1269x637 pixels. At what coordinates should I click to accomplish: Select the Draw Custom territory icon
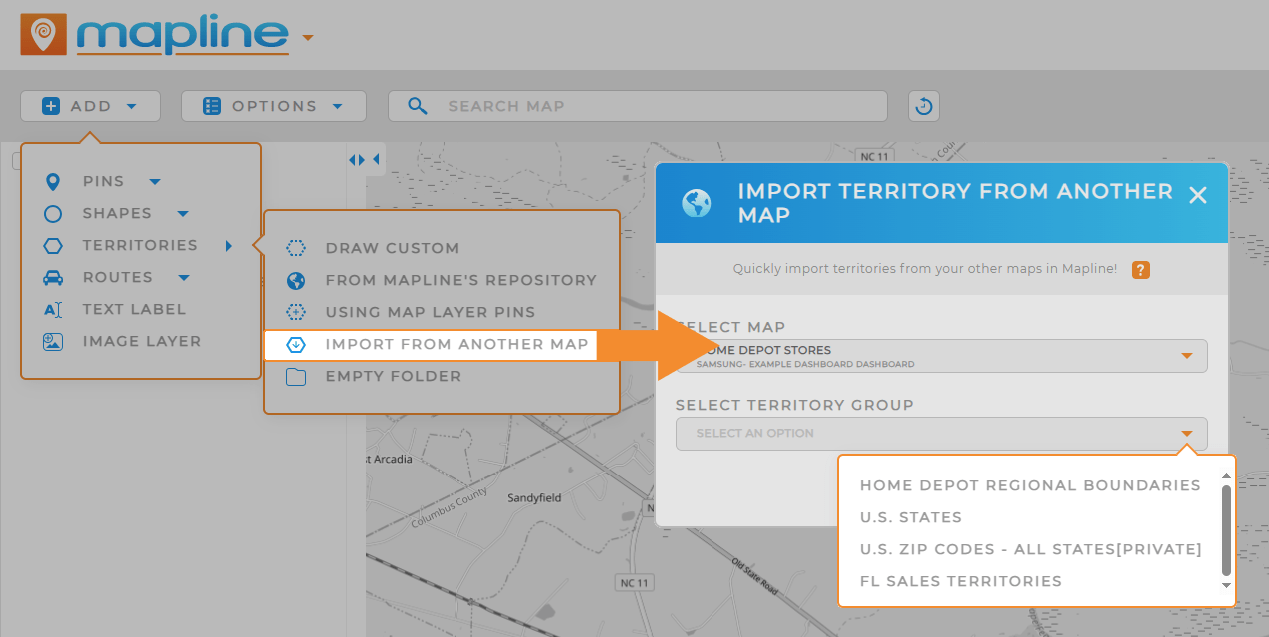tap(296, 248)
